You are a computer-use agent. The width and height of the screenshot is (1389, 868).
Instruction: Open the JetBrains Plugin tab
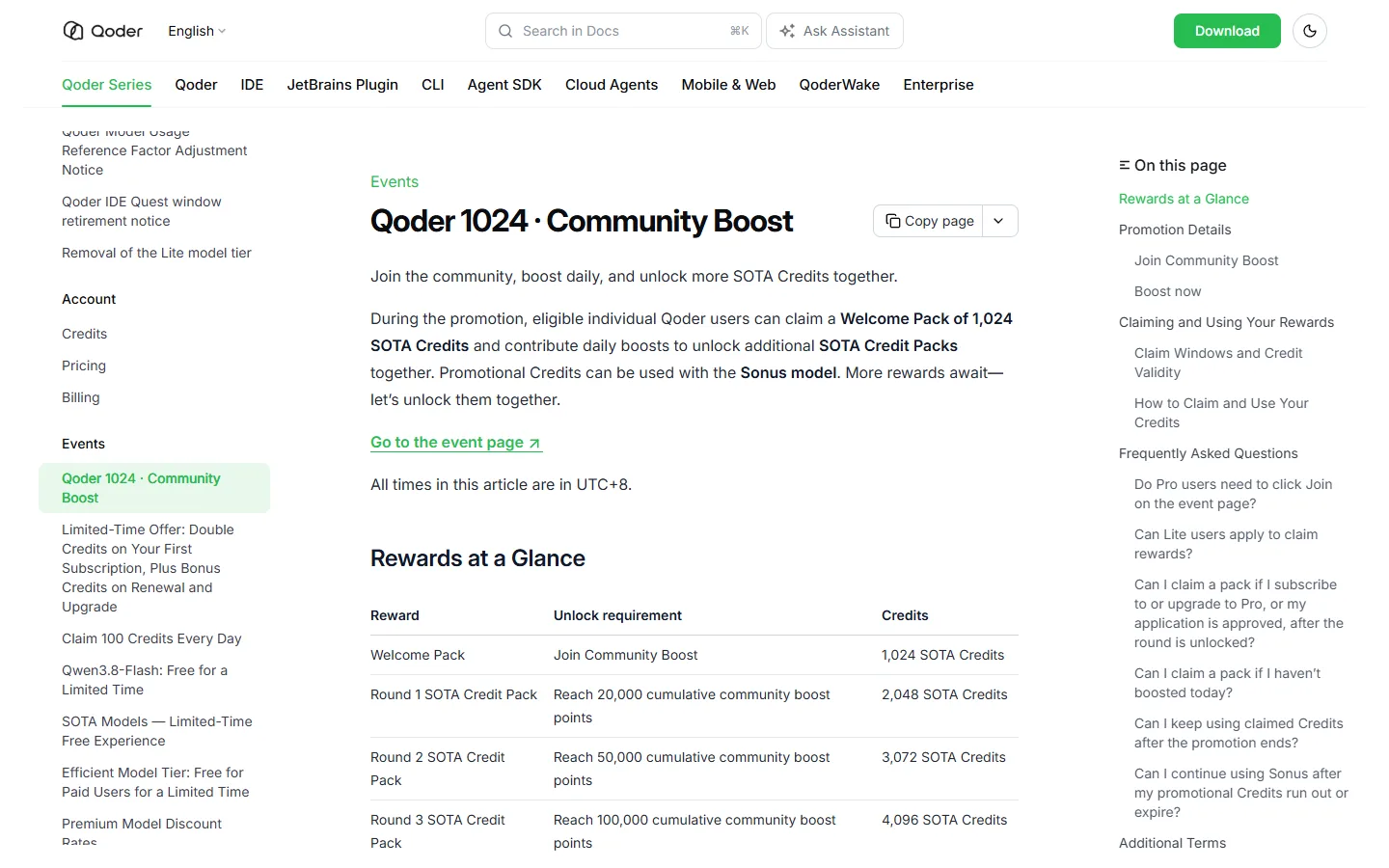coord(342,85)
